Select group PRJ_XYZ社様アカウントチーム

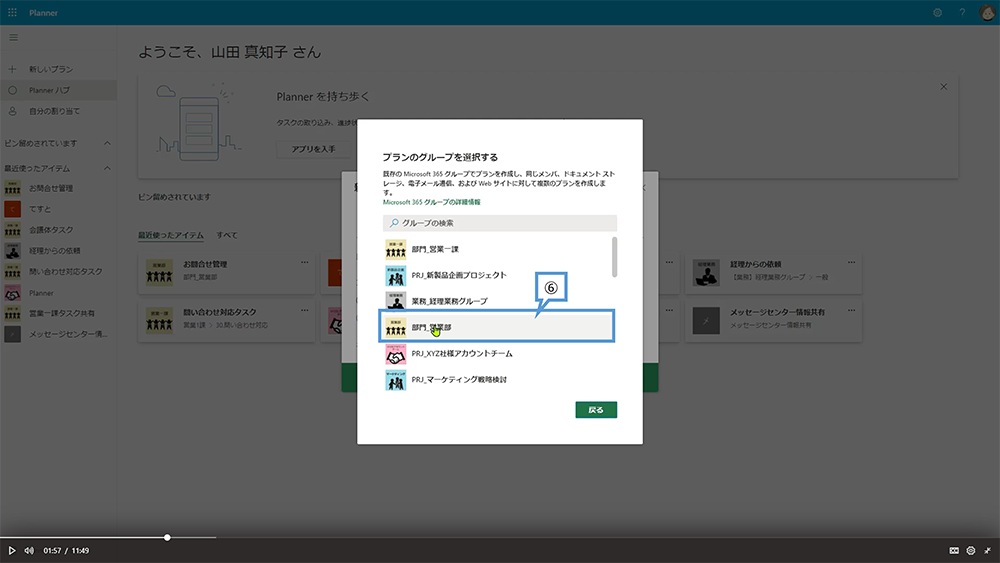(497, 353)
